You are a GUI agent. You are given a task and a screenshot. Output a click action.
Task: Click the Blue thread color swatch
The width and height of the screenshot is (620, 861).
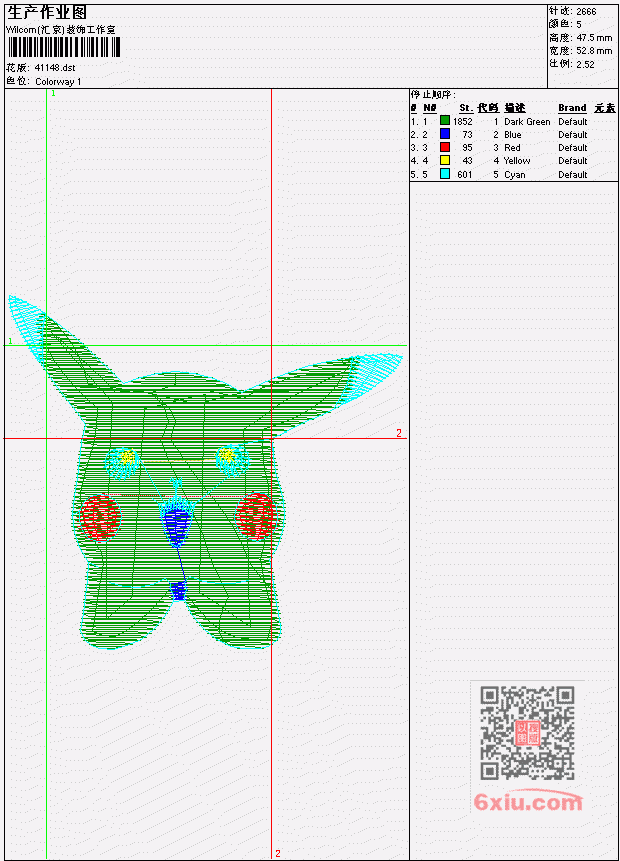445,133
